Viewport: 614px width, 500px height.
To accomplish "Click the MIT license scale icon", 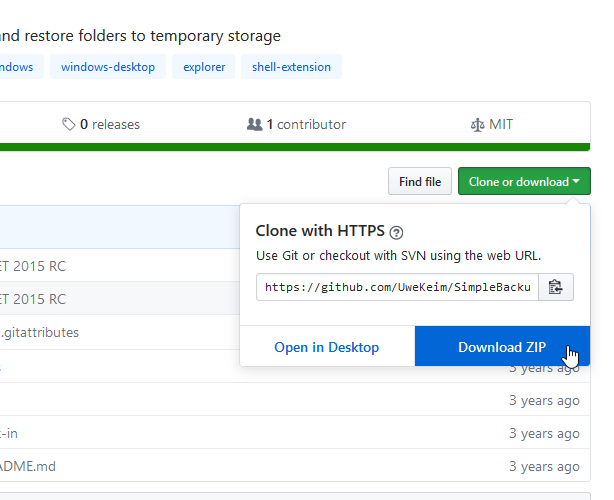I will (477, 125).
